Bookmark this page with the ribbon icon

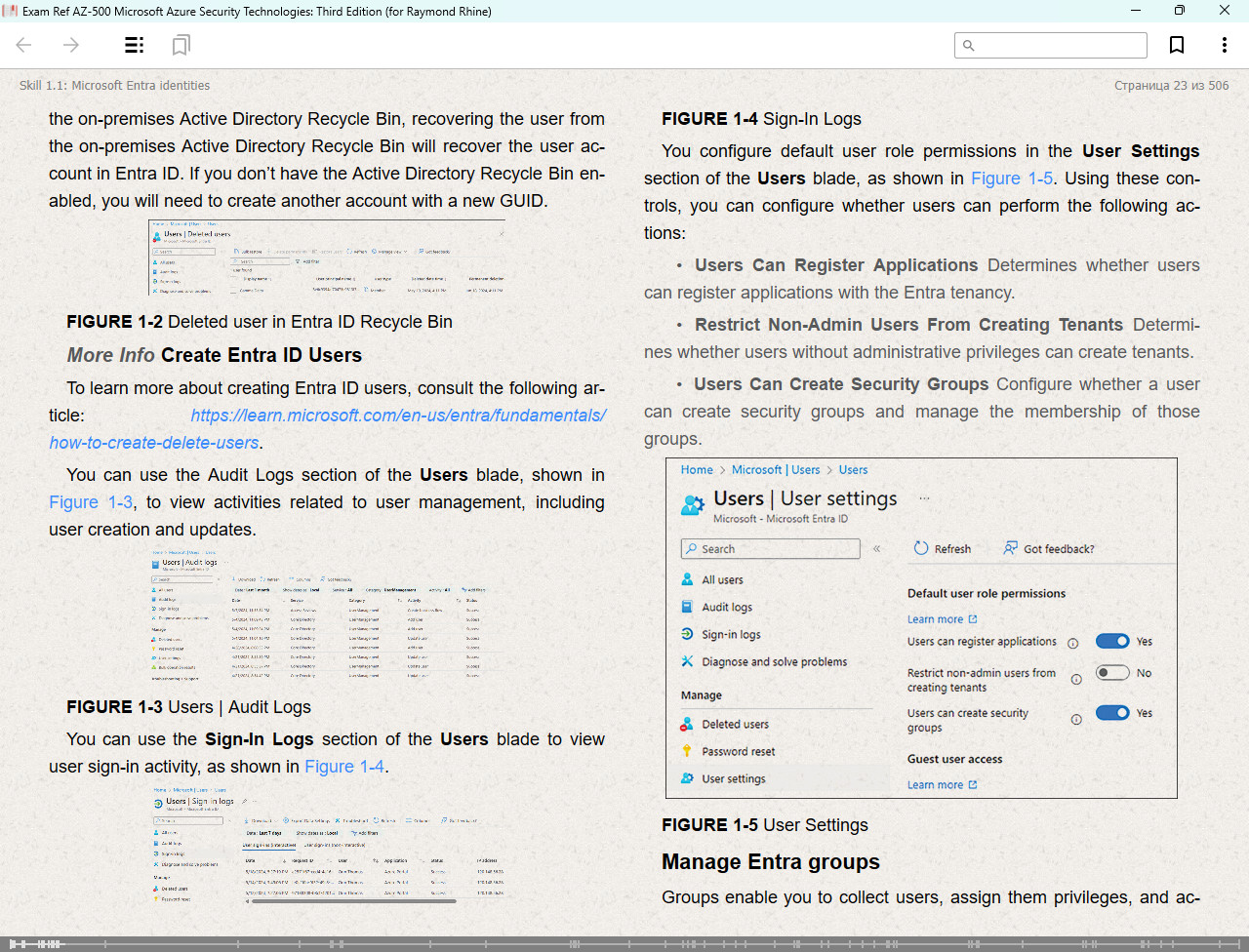tap(1177, 45)
